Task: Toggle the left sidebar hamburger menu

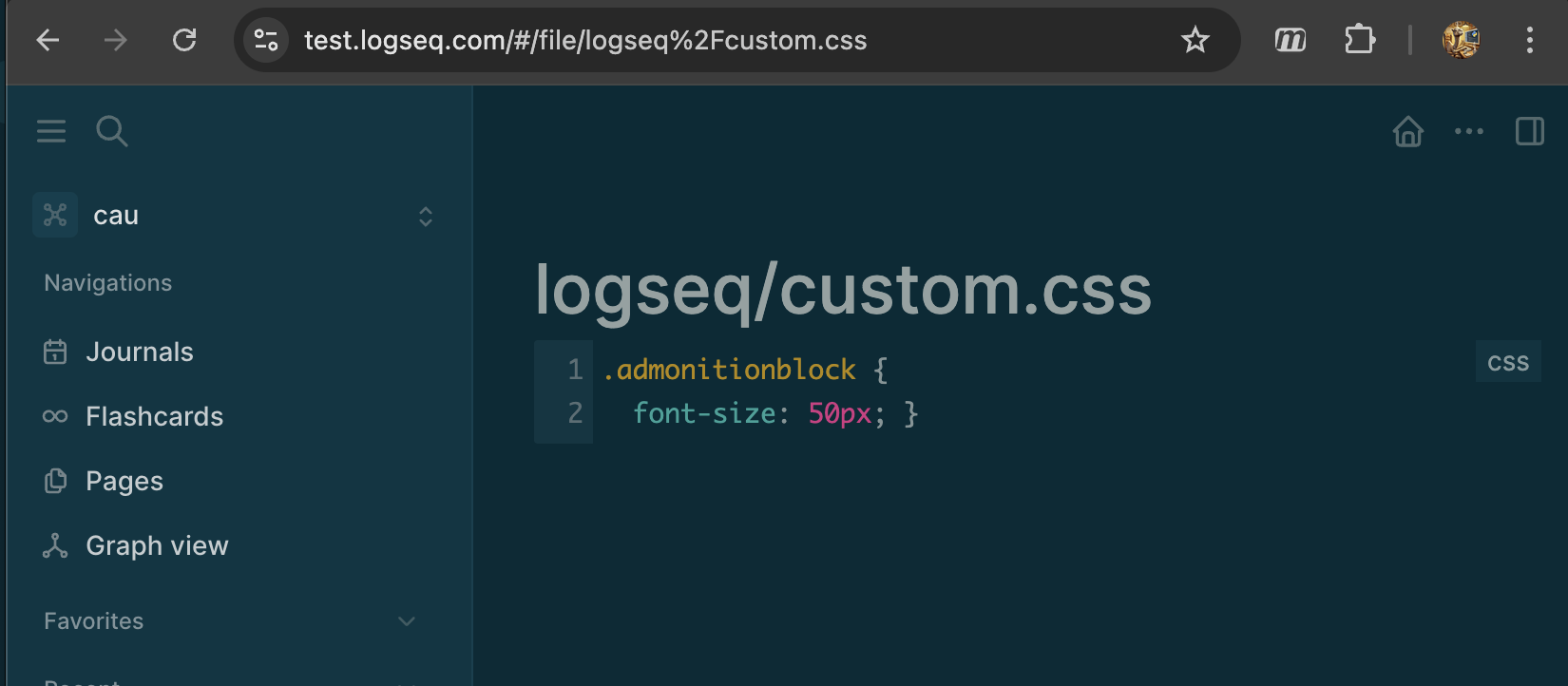Action: point(51,131)
